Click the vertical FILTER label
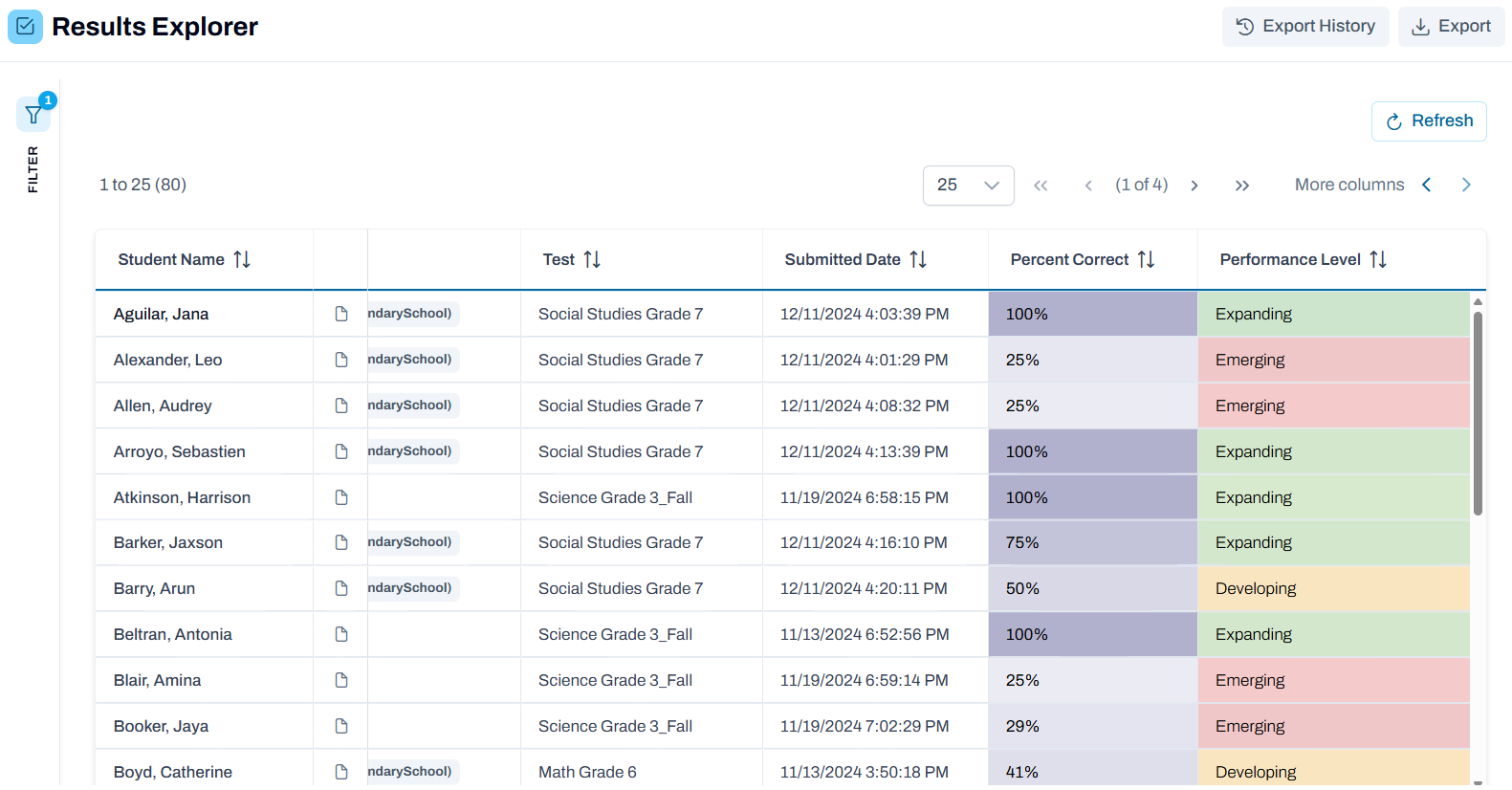1512x790 pixels. [x=33, y=169]
